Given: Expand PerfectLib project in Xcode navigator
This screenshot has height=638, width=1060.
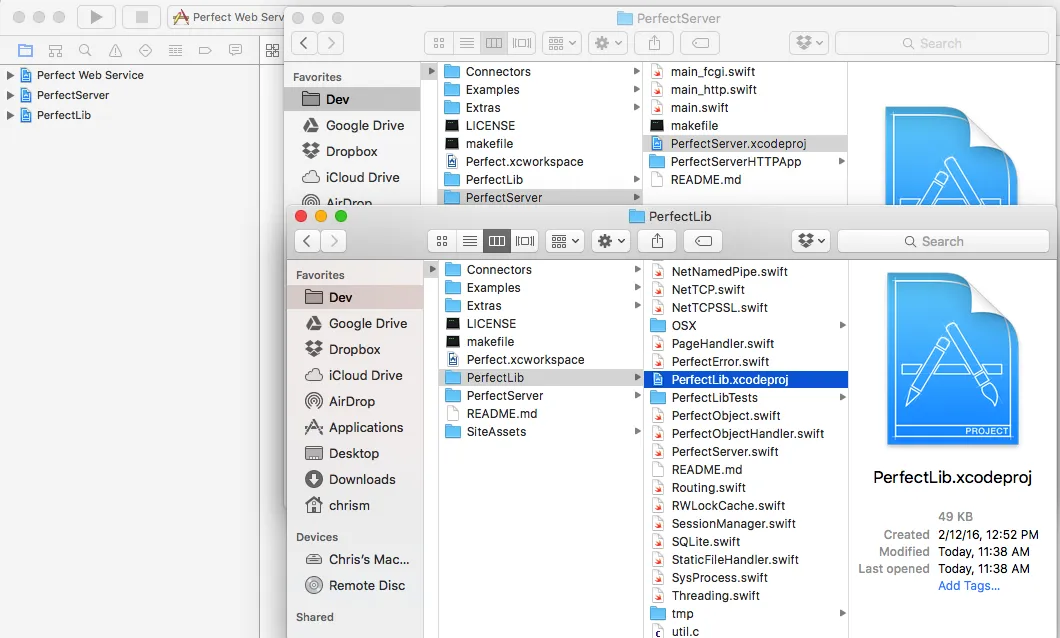Looking at the screenshot, I should click(x=10, y=116).
